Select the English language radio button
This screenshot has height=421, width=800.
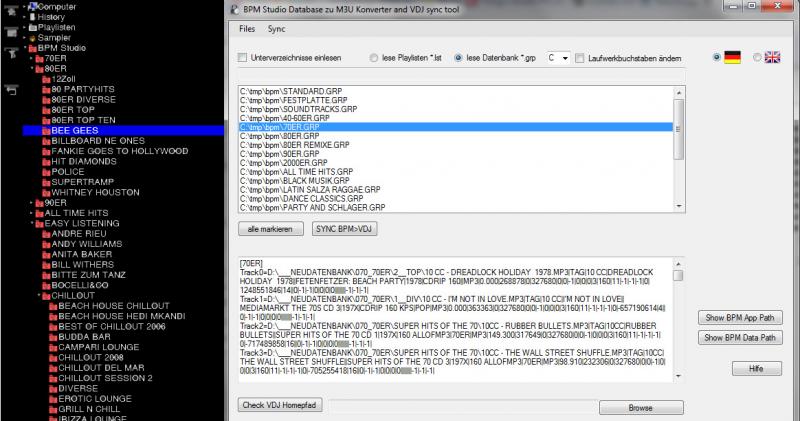coord(757,58)
